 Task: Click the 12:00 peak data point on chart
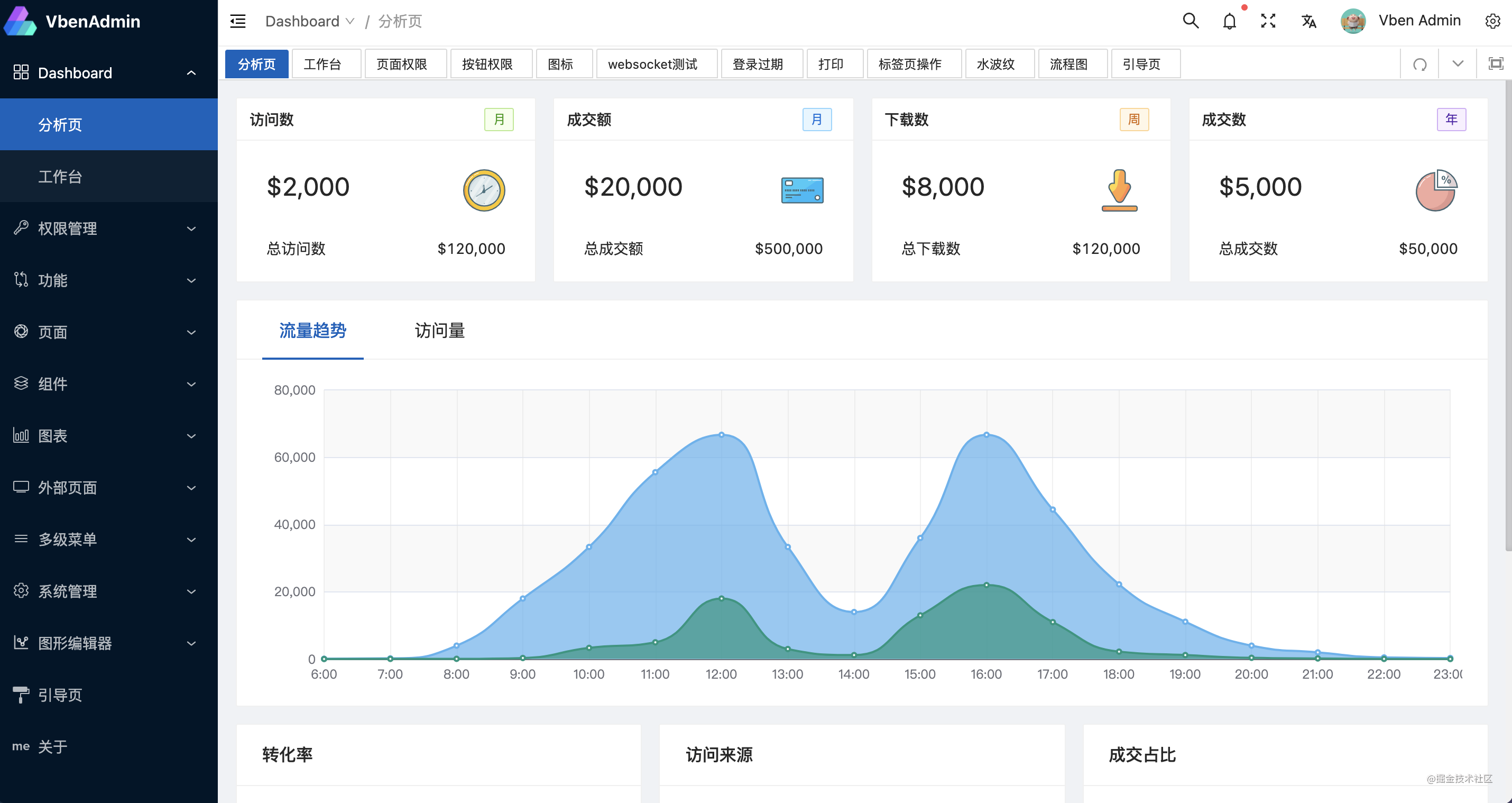click(x=721, y=435)
